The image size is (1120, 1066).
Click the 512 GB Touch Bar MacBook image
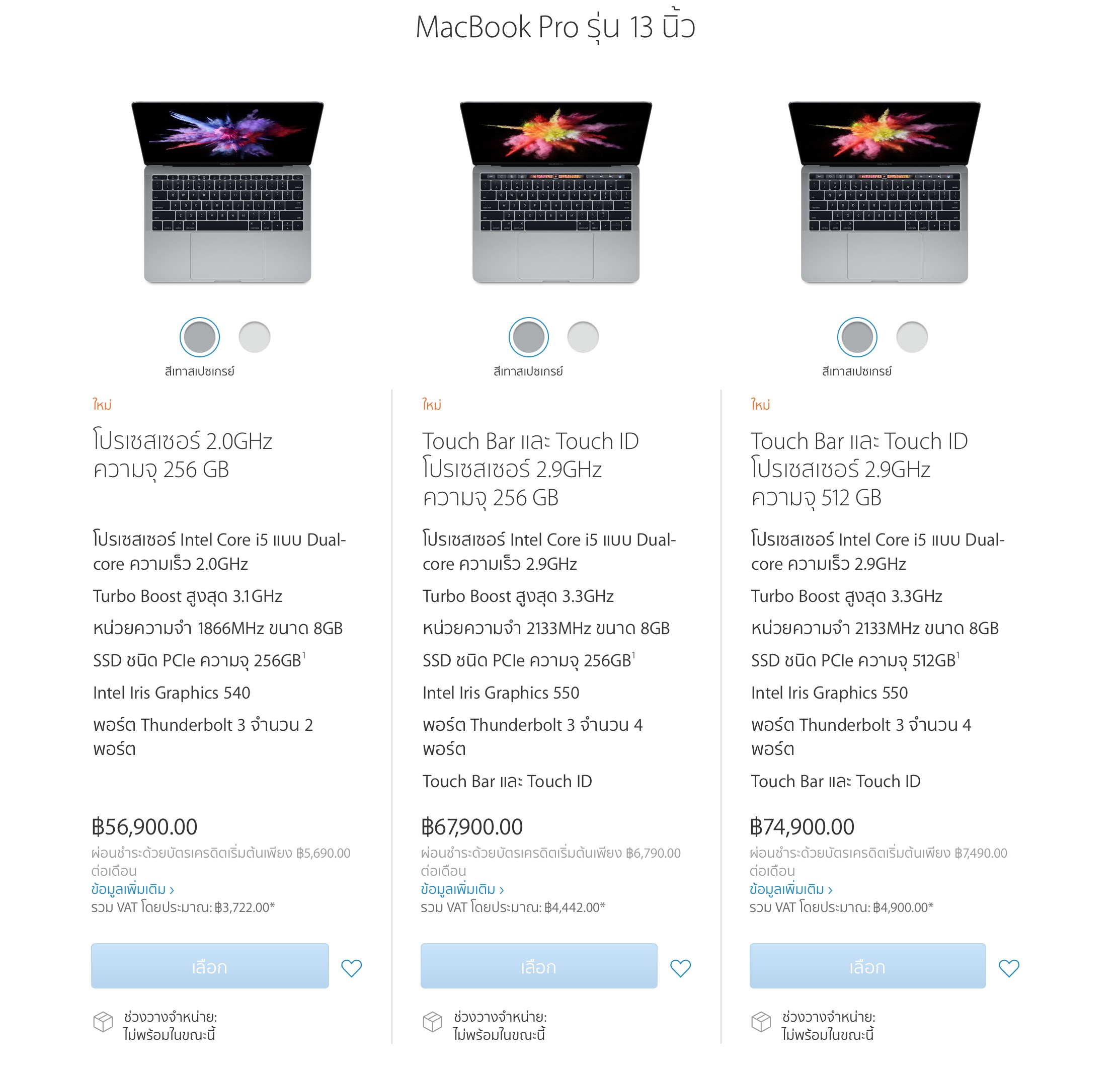click(885, 192)
